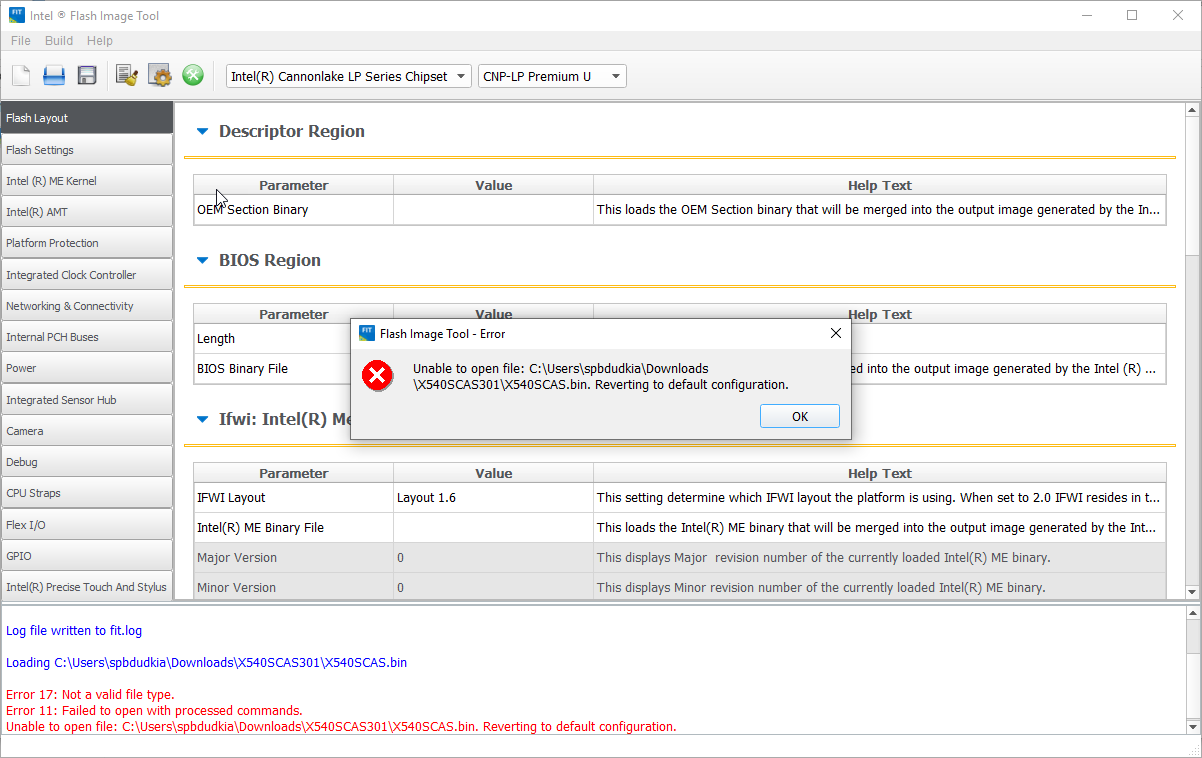Click the Descriptor Region Value column header
This screenshot has width=1202, height=758.
[493, 185]
